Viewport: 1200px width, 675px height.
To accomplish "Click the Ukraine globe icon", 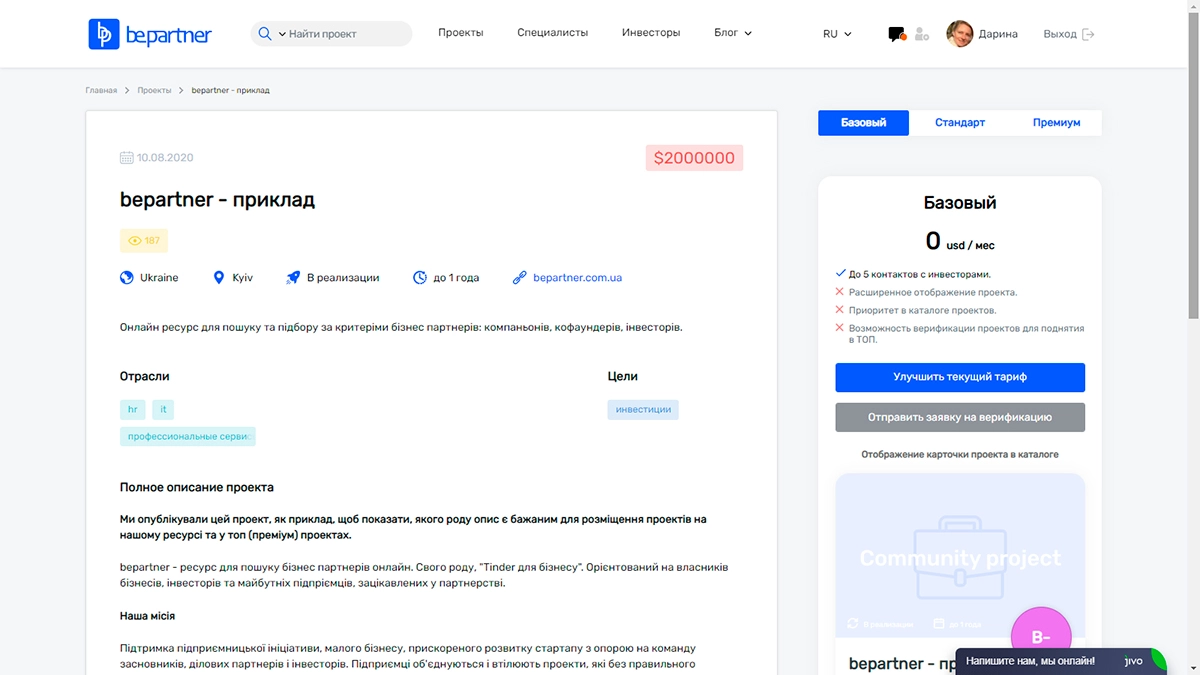I will coord(127,278).
